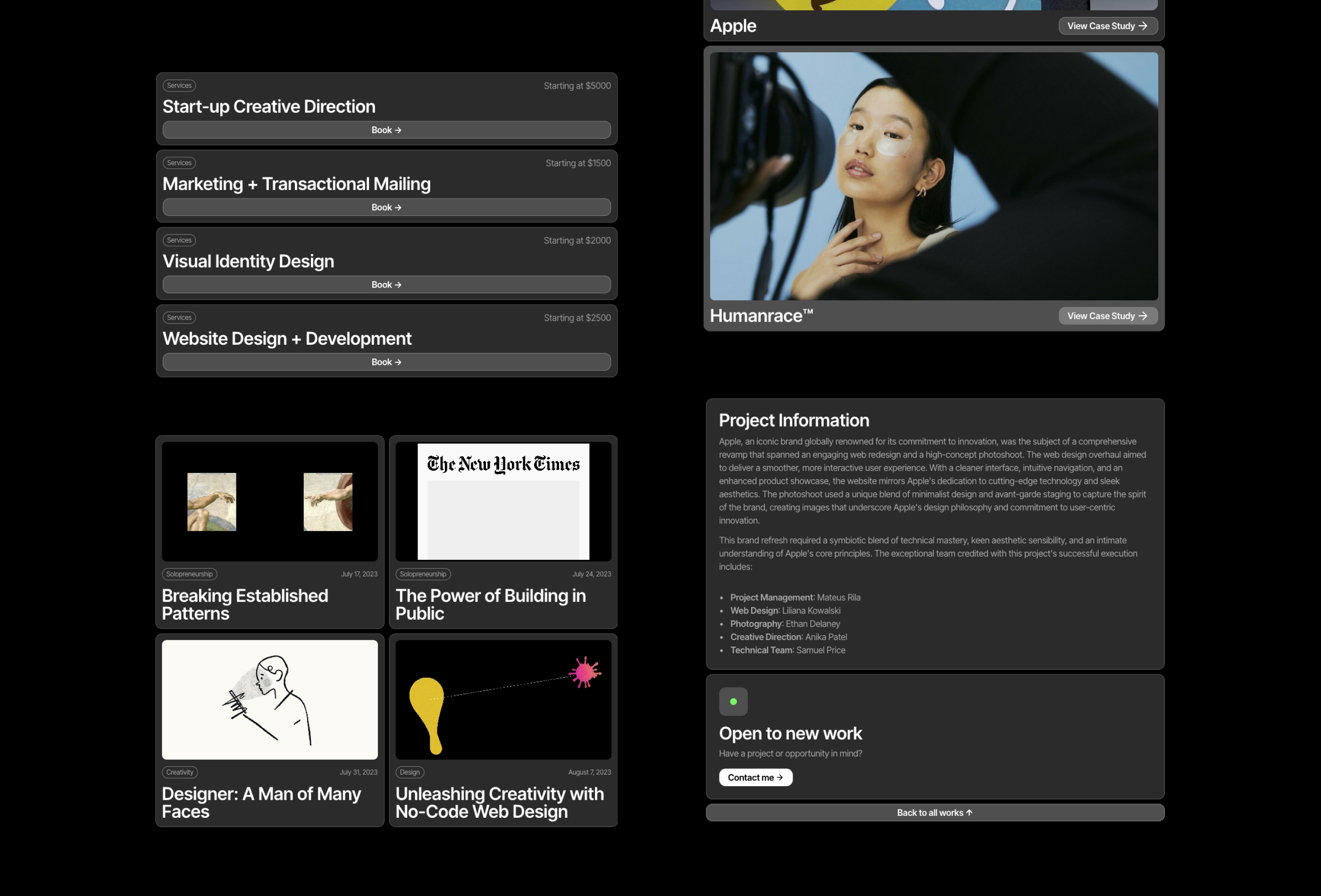Click the Solopreneurship tag on Breaking Established Patterns

[x=189, y=574]
